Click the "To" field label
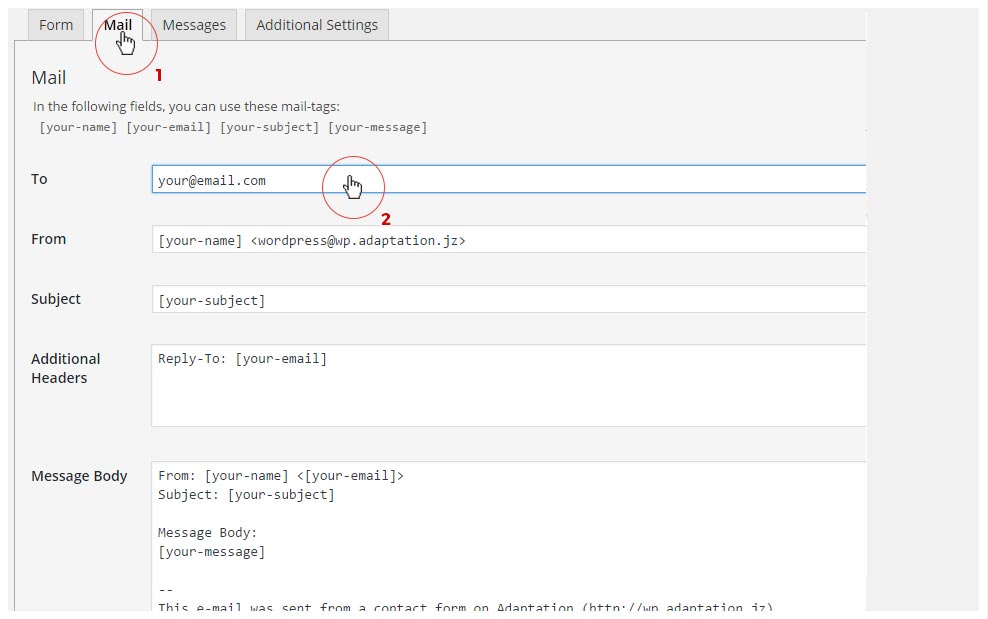 pos(39,179)
